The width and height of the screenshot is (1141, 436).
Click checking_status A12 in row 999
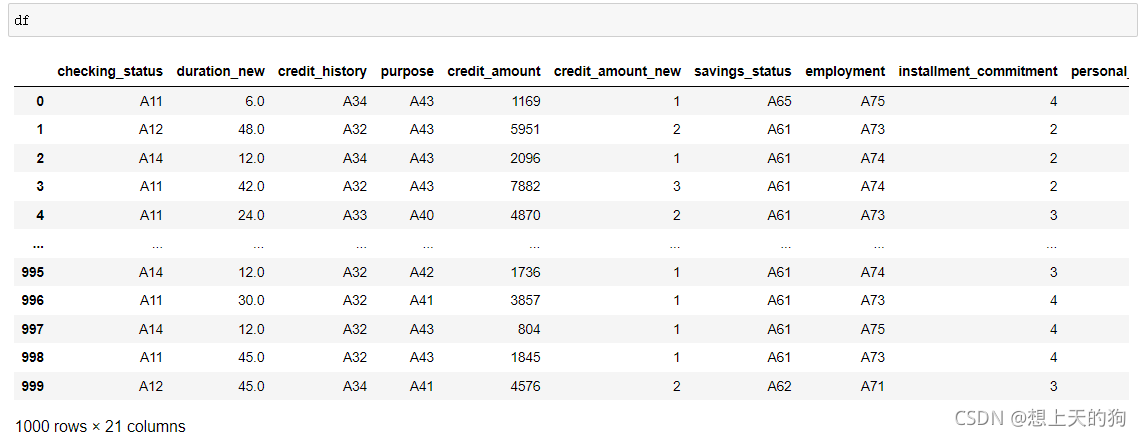pyautogui.click(x=151, y=387)
